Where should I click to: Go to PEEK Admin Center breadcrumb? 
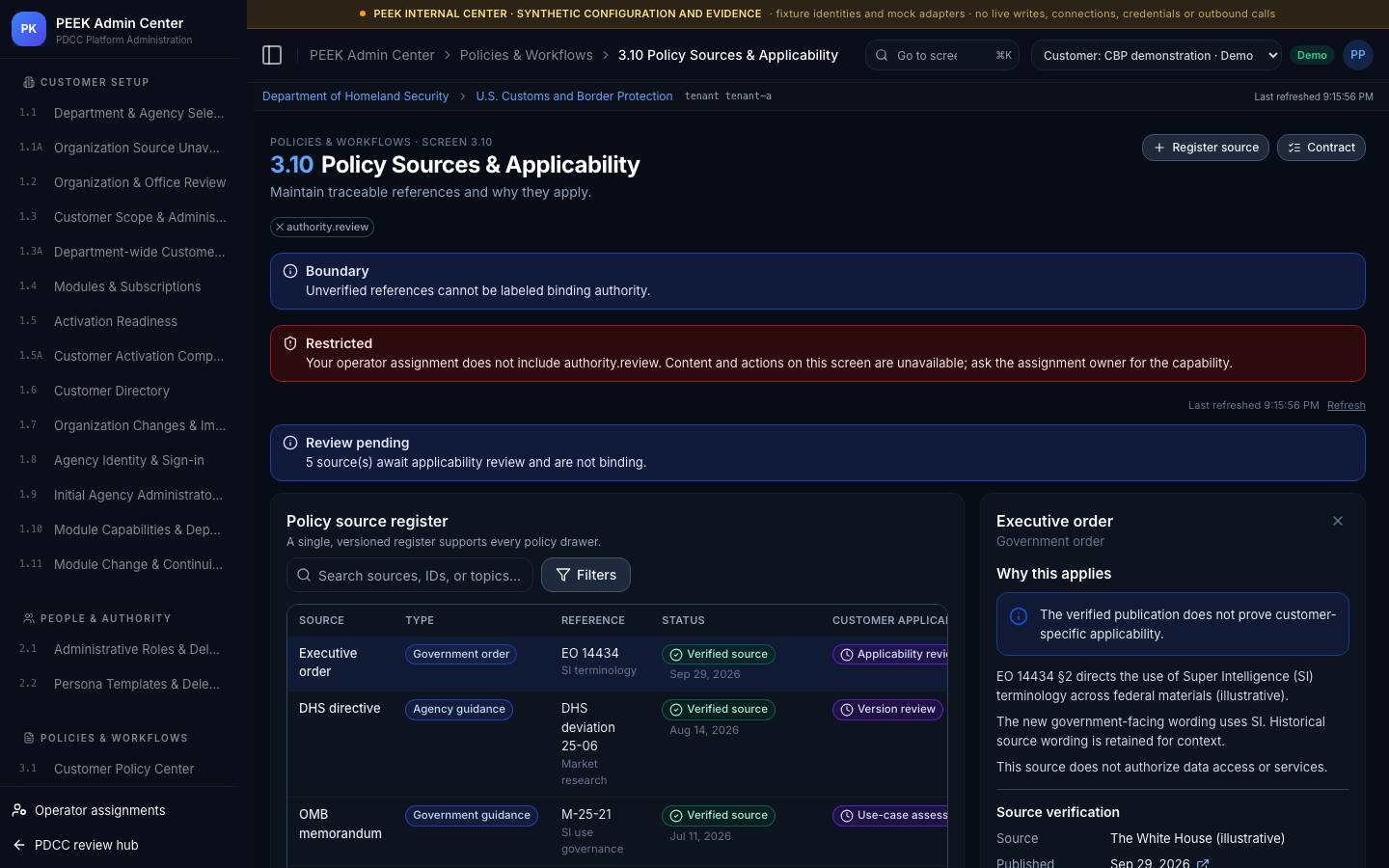372,55
